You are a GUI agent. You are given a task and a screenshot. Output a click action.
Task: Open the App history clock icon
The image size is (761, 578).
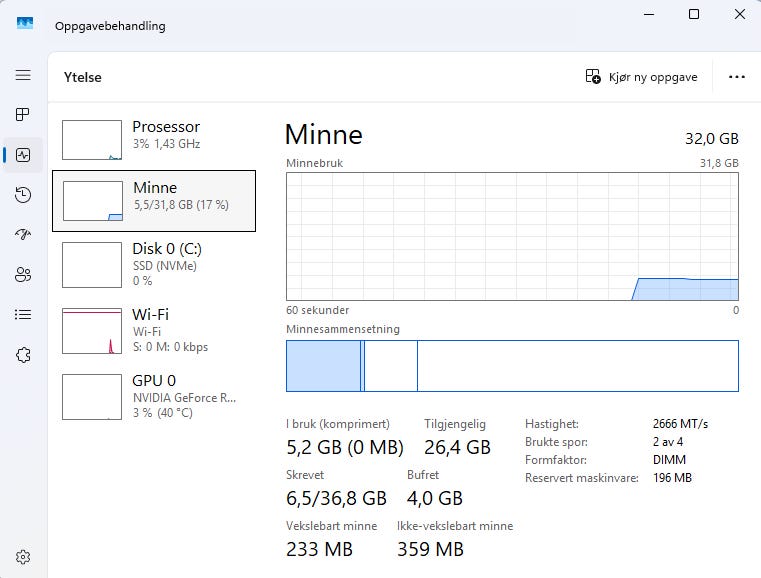click(23, 195)
